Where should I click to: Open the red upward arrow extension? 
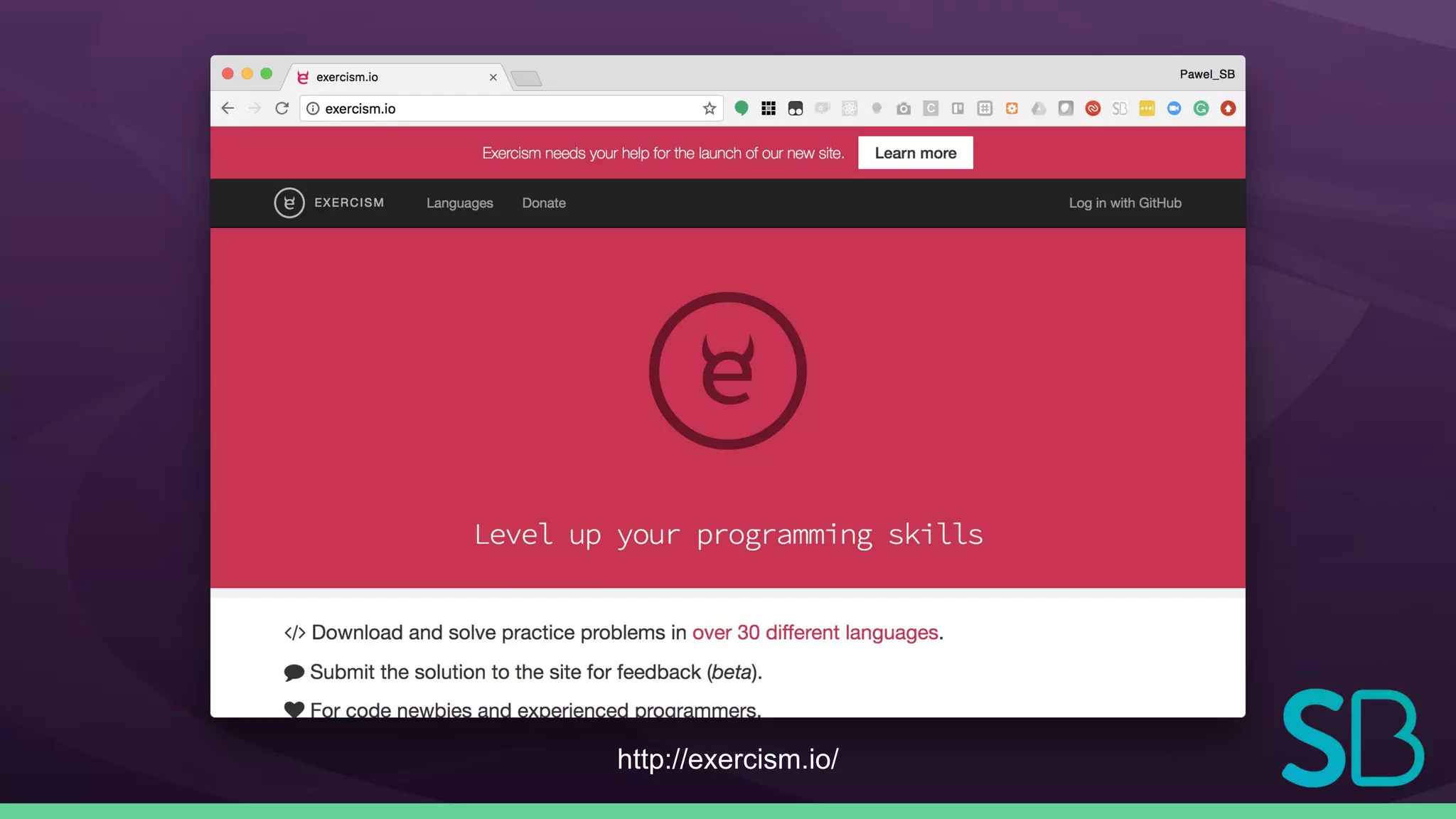pos(1228,109)
